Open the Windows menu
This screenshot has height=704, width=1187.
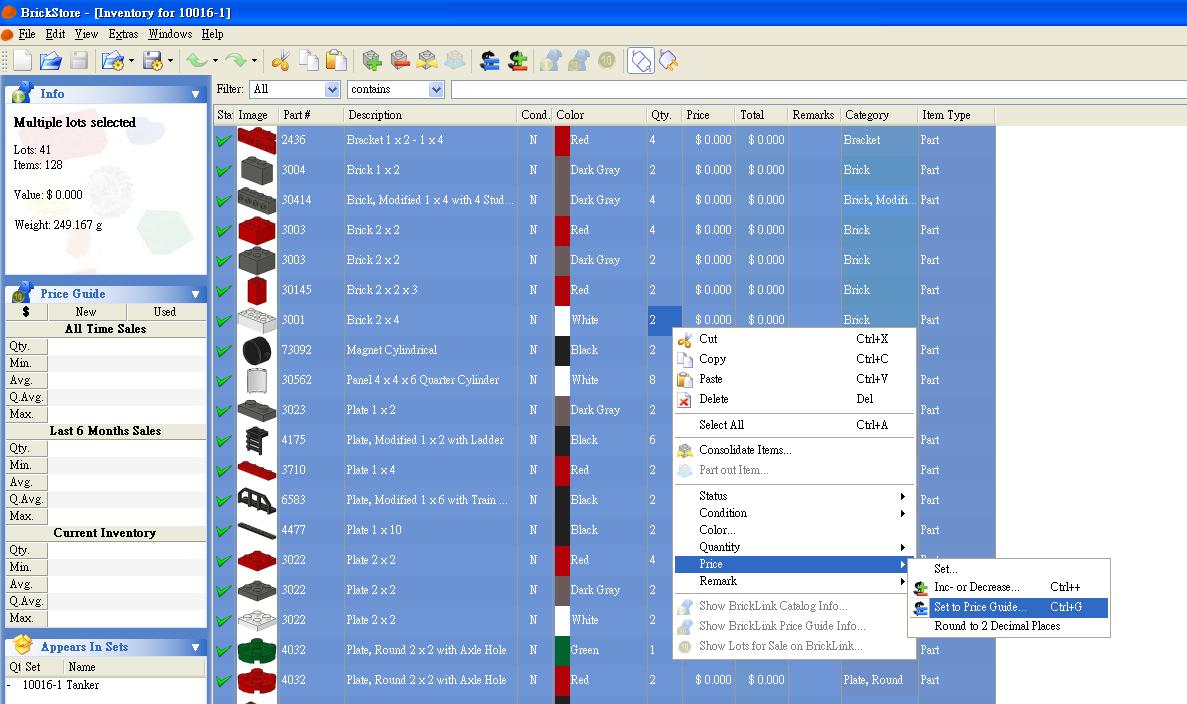click(x=170, y=34)
